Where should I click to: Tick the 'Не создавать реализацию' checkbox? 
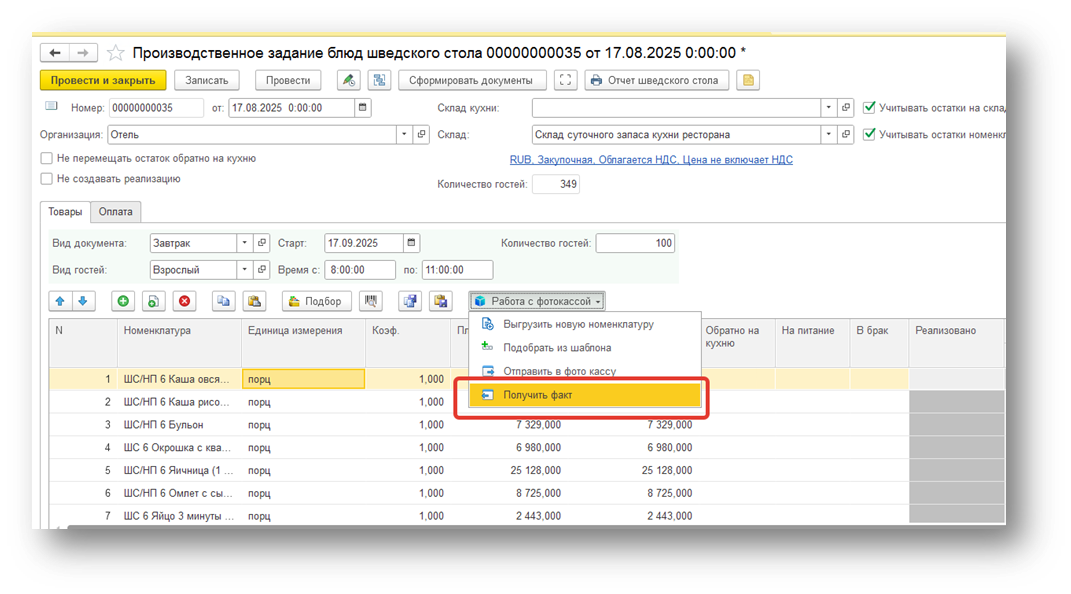pos(47,179)
